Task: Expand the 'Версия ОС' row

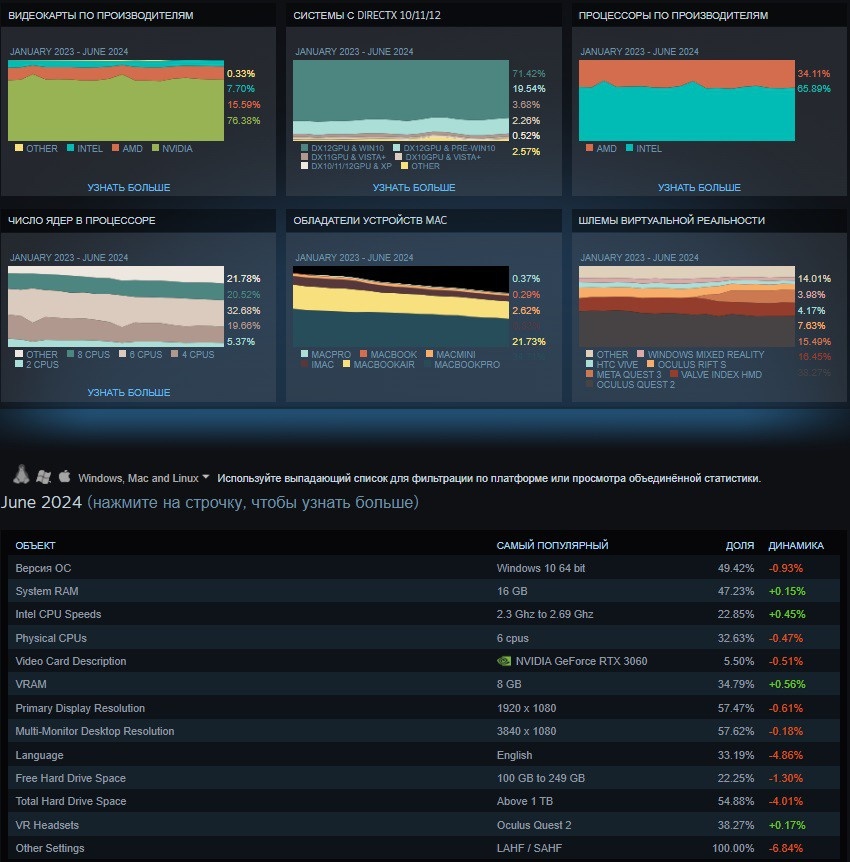Action: (424, 568)
